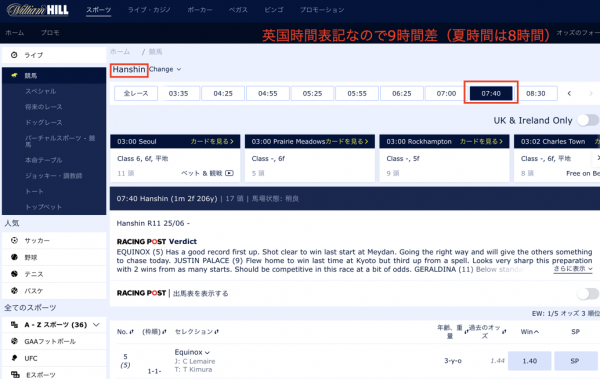600x379 pixels.
Task: Select the 04:25 race time
Action: point(223,93)
